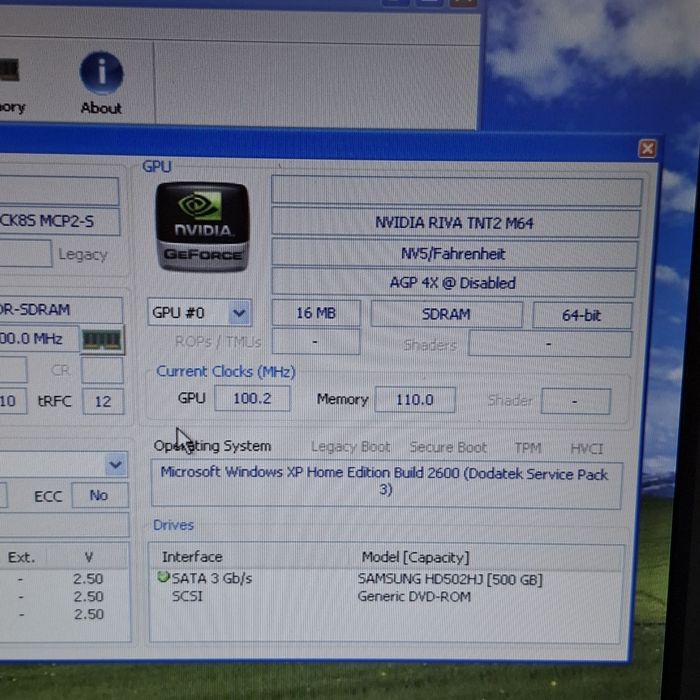This screenshot has height=700, width=700.
Task: Click the Current Clocks (MHz) group label
Action: (x=225, y=371)
